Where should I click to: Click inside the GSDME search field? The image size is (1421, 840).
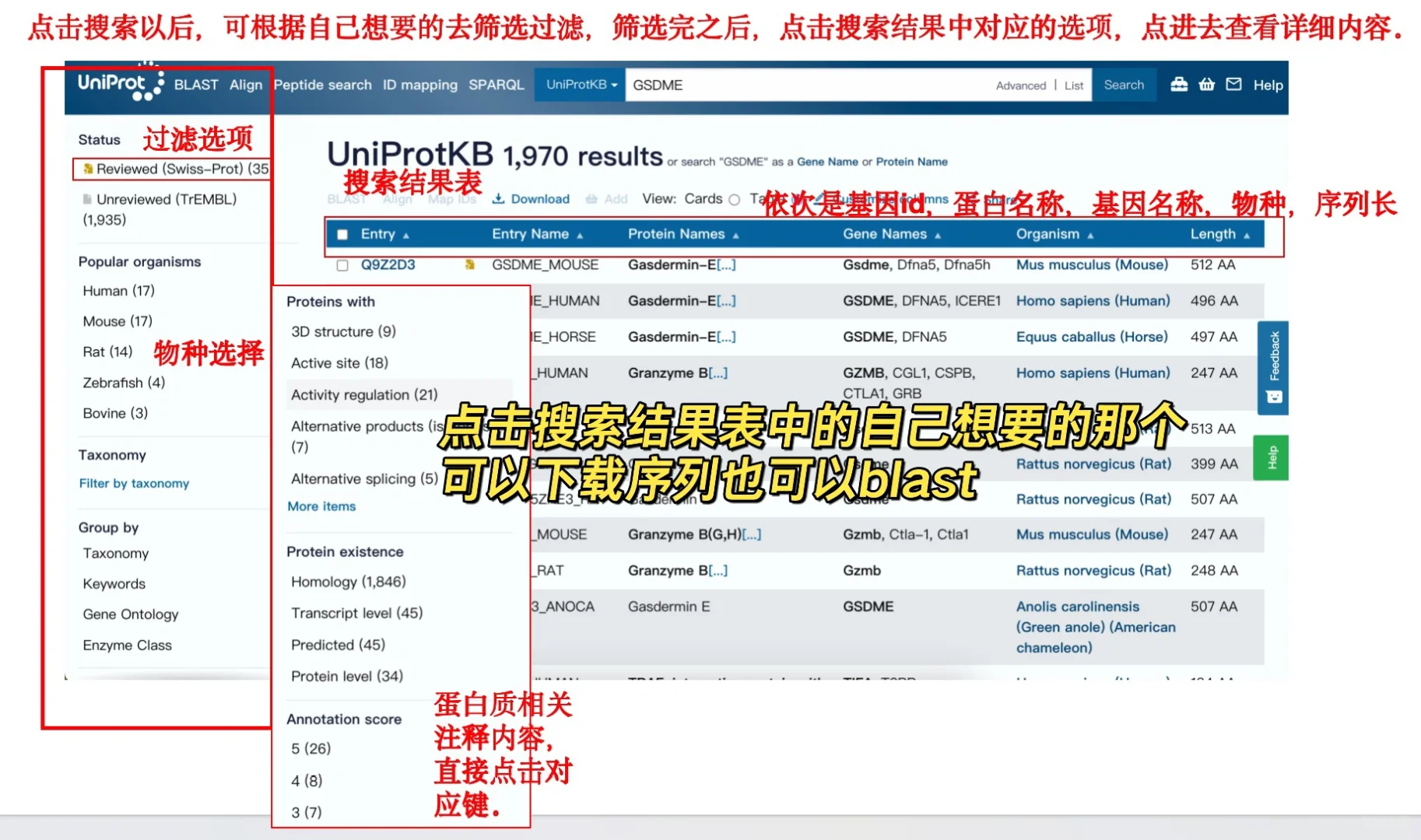click(x=809, y=85)
